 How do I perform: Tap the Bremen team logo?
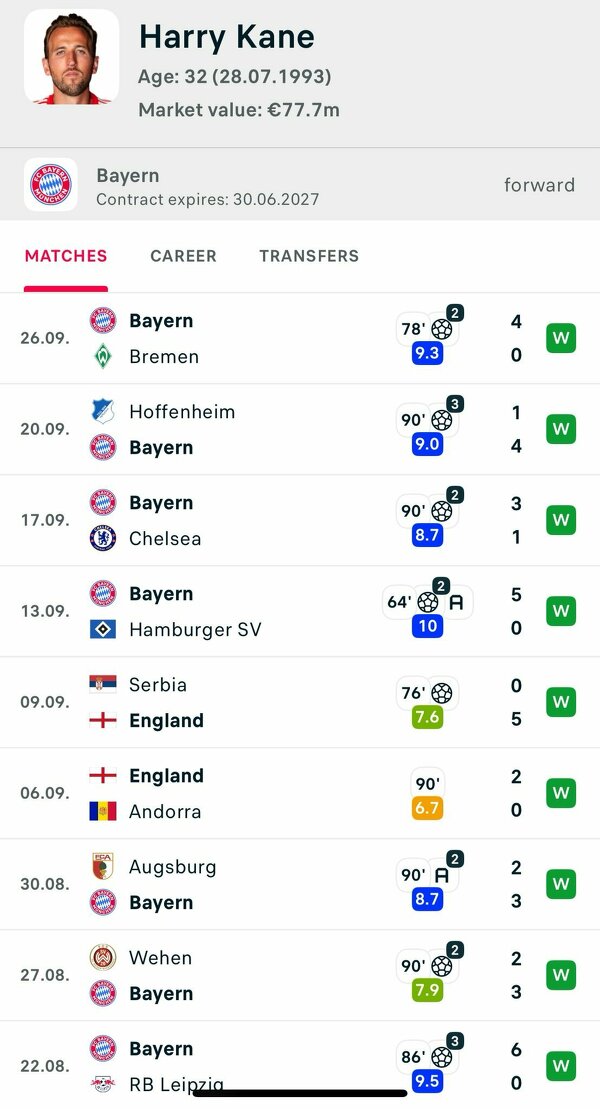tap(103, 356)
